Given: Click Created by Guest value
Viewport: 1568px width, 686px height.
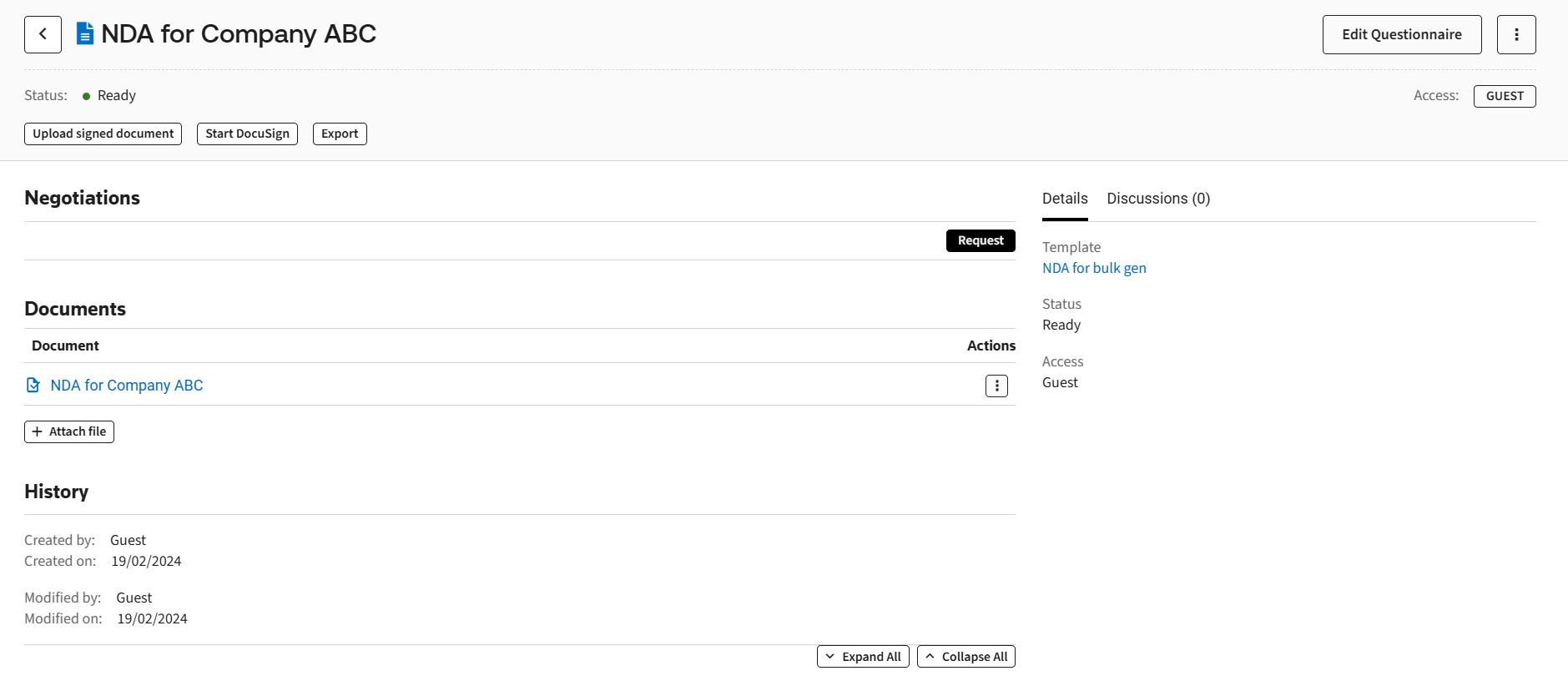Looking at the screenshot, I should click(x=128, y=541).
